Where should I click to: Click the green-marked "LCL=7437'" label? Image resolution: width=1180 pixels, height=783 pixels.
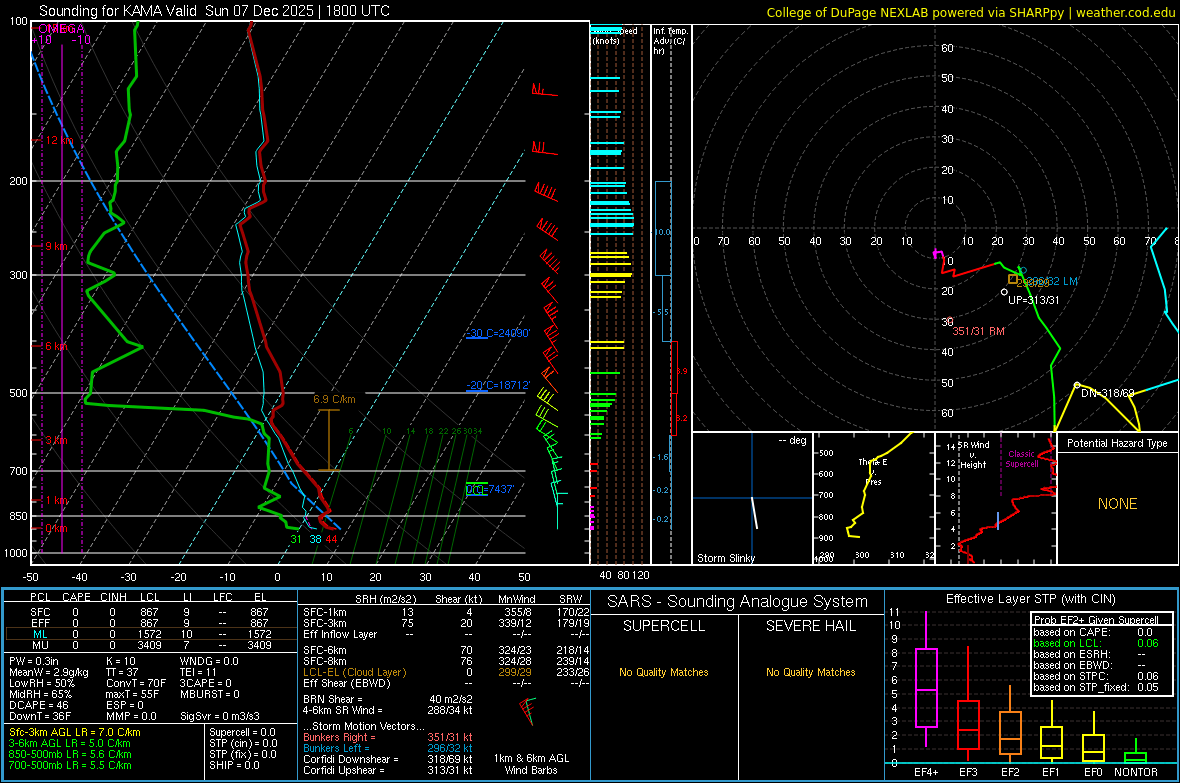[490, 489]
